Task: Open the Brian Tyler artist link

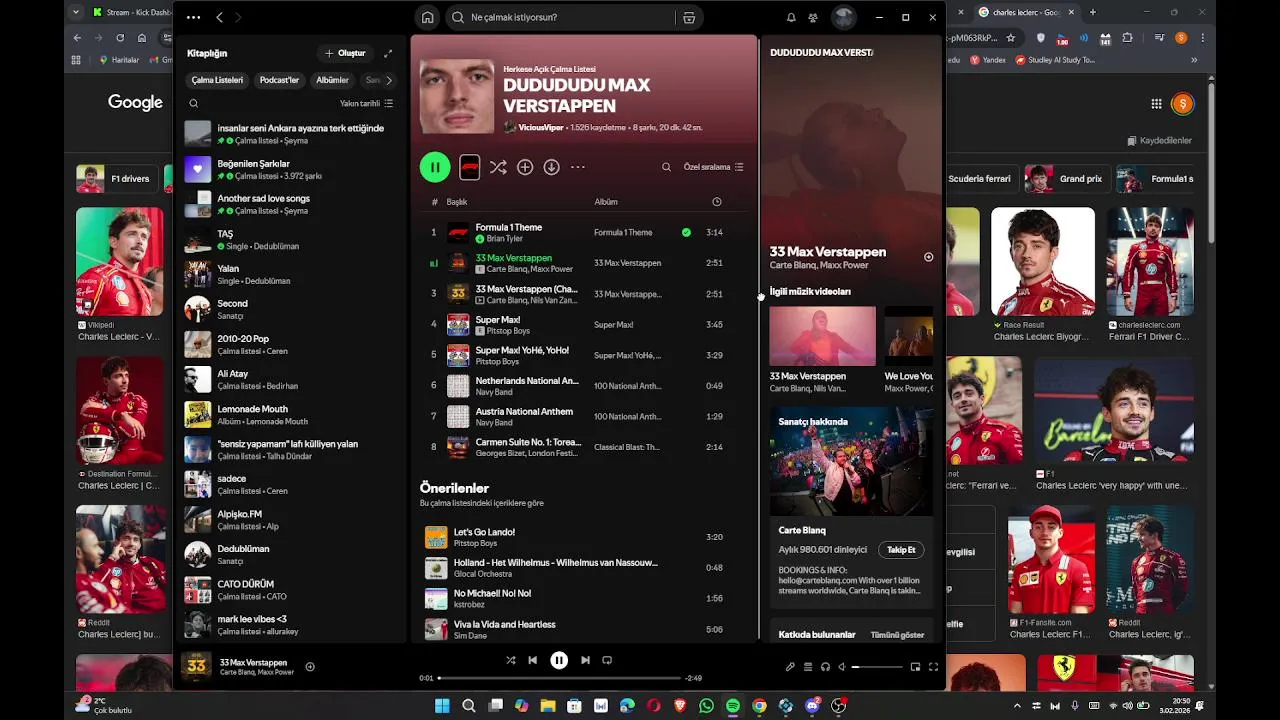Action: point(504,239)
